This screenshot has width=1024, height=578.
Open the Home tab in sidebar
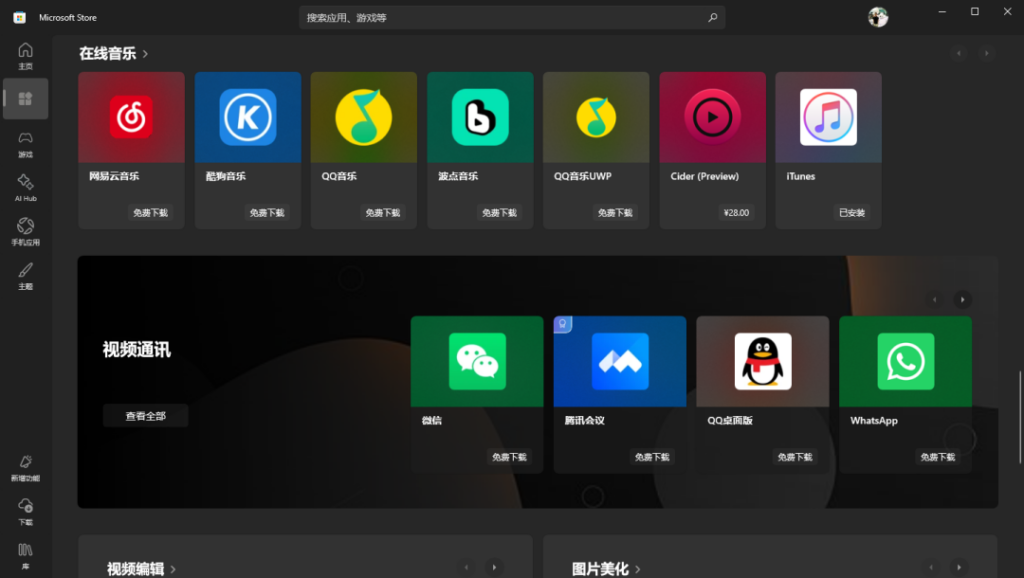point(25,56)
